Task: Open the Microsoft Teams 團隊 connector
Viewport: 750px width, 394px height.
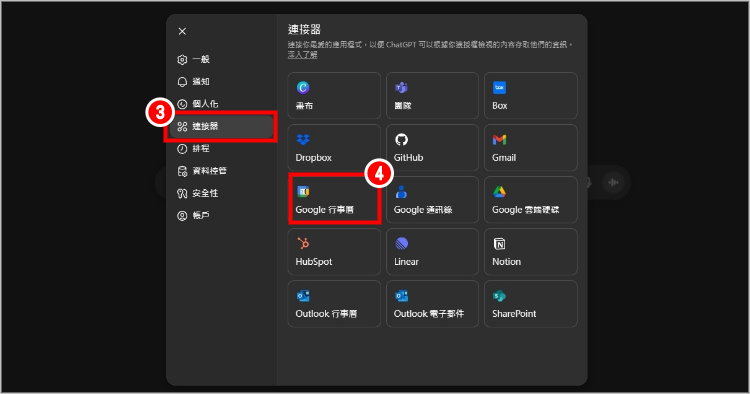Action: coord(432,96)
